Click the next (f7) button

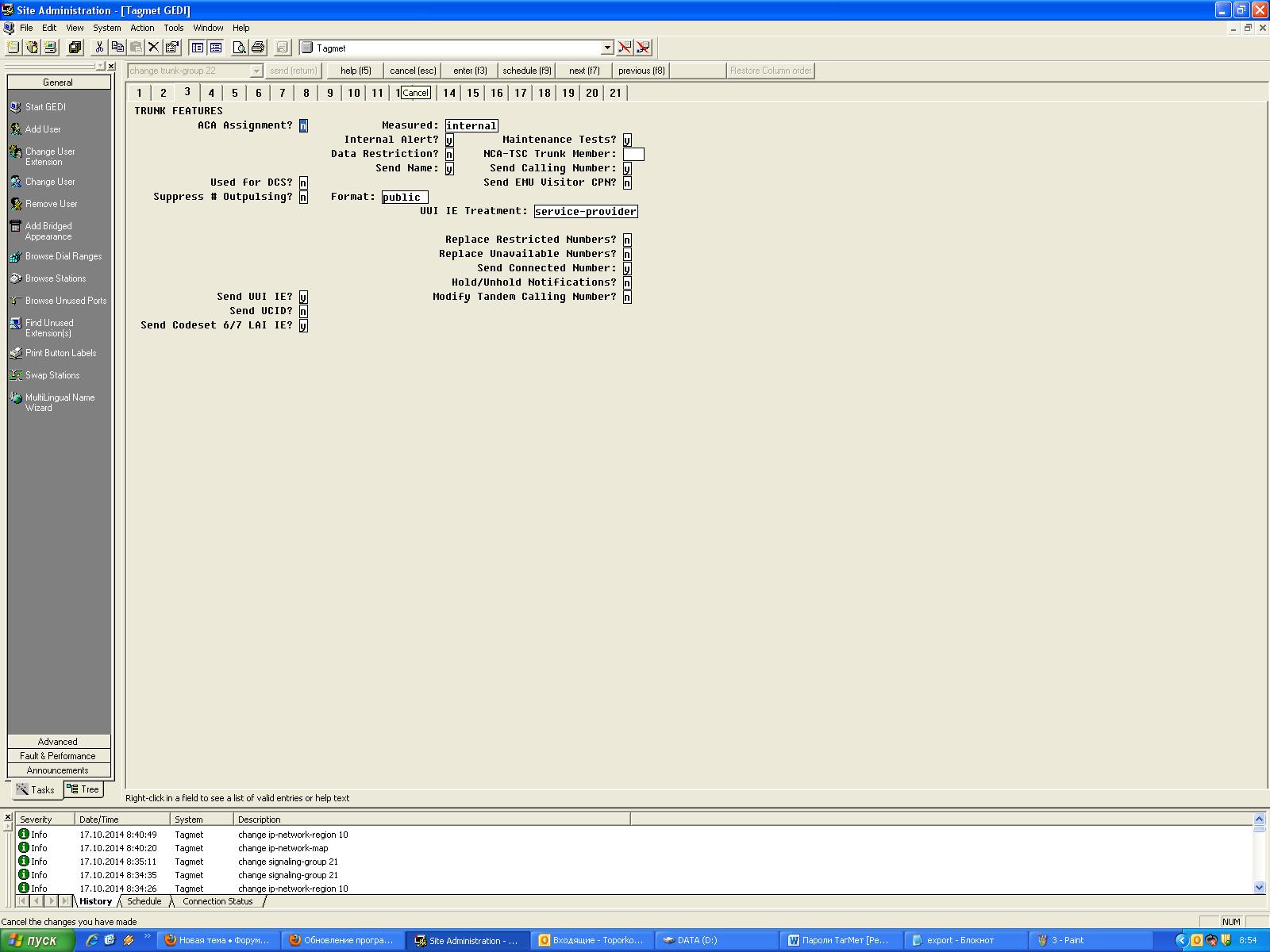pos(584,71)
